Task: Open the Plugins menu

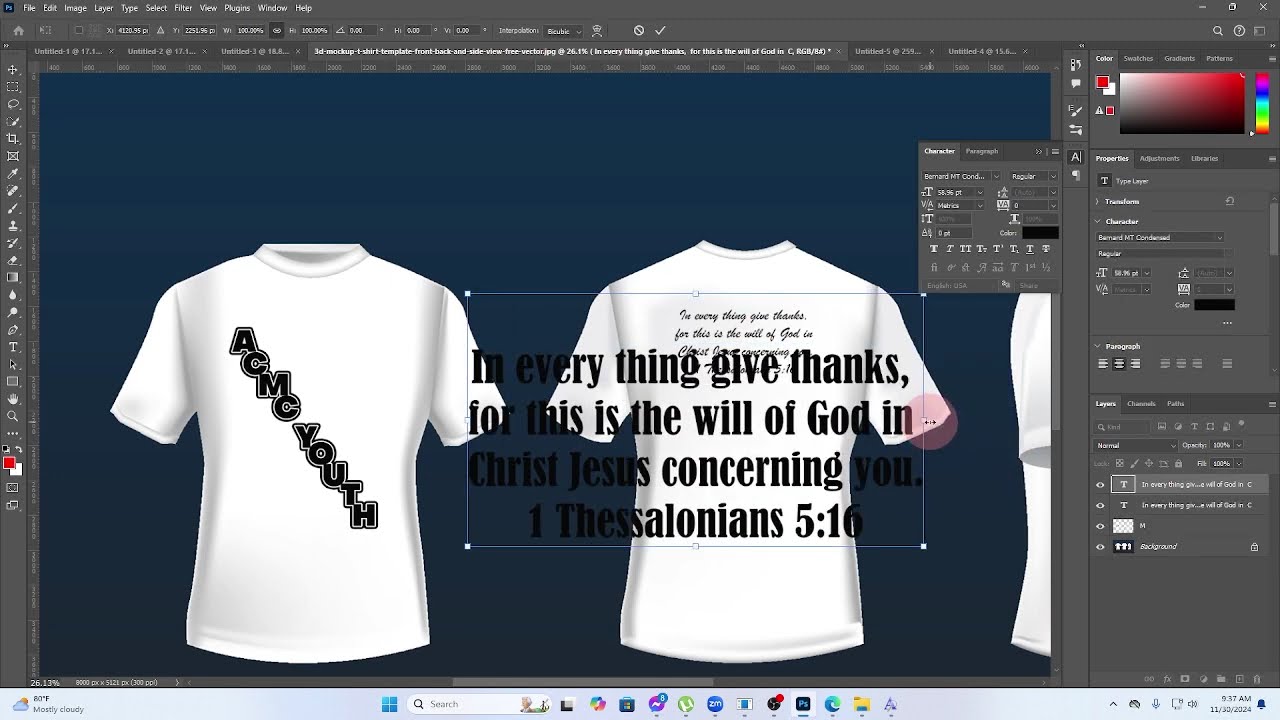Action: pyautogui.click(x=237, y=8)
